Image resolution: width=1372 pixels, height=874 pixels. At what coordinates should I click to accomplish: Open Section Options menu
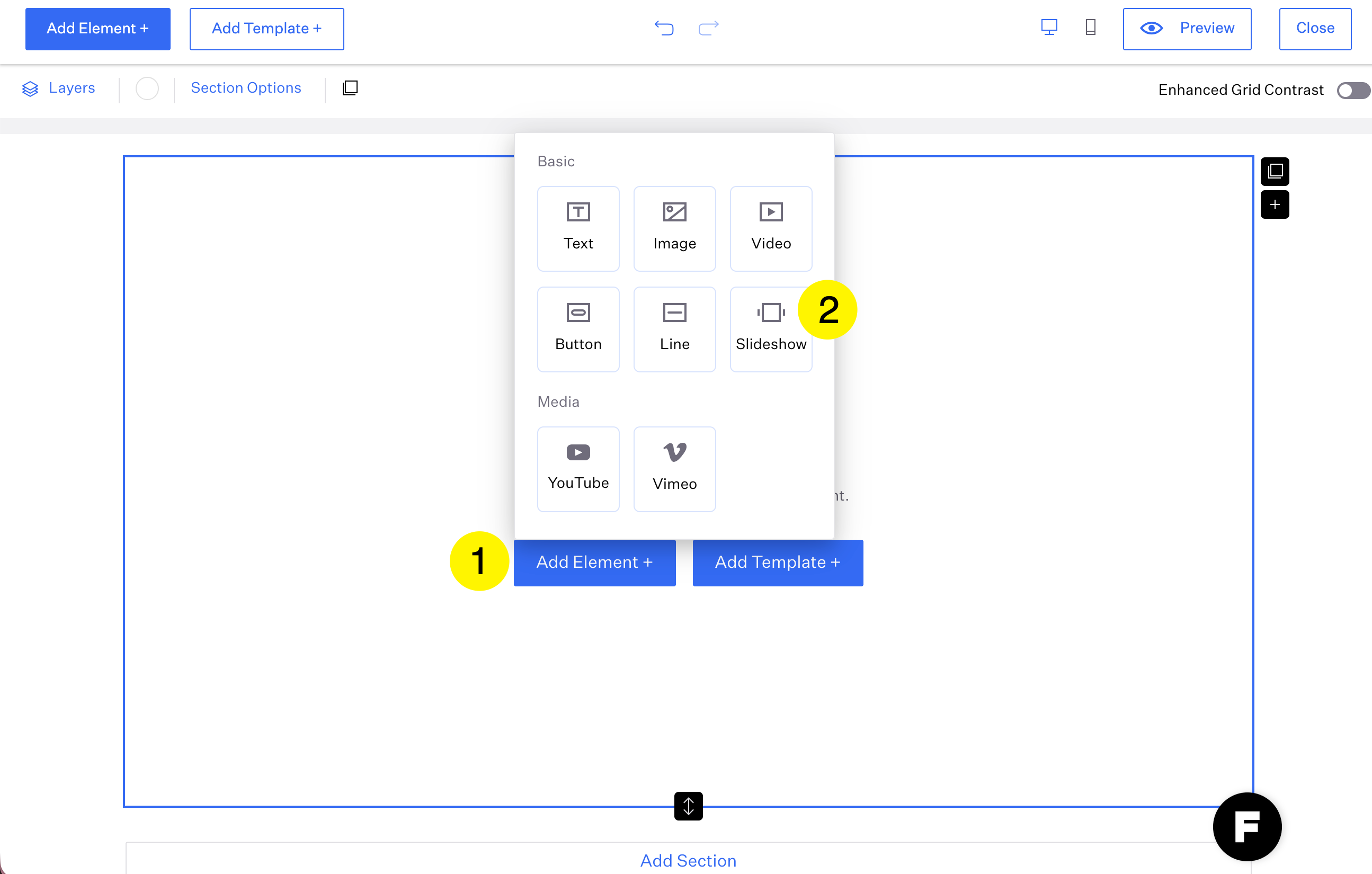click(x=246, y=88)
